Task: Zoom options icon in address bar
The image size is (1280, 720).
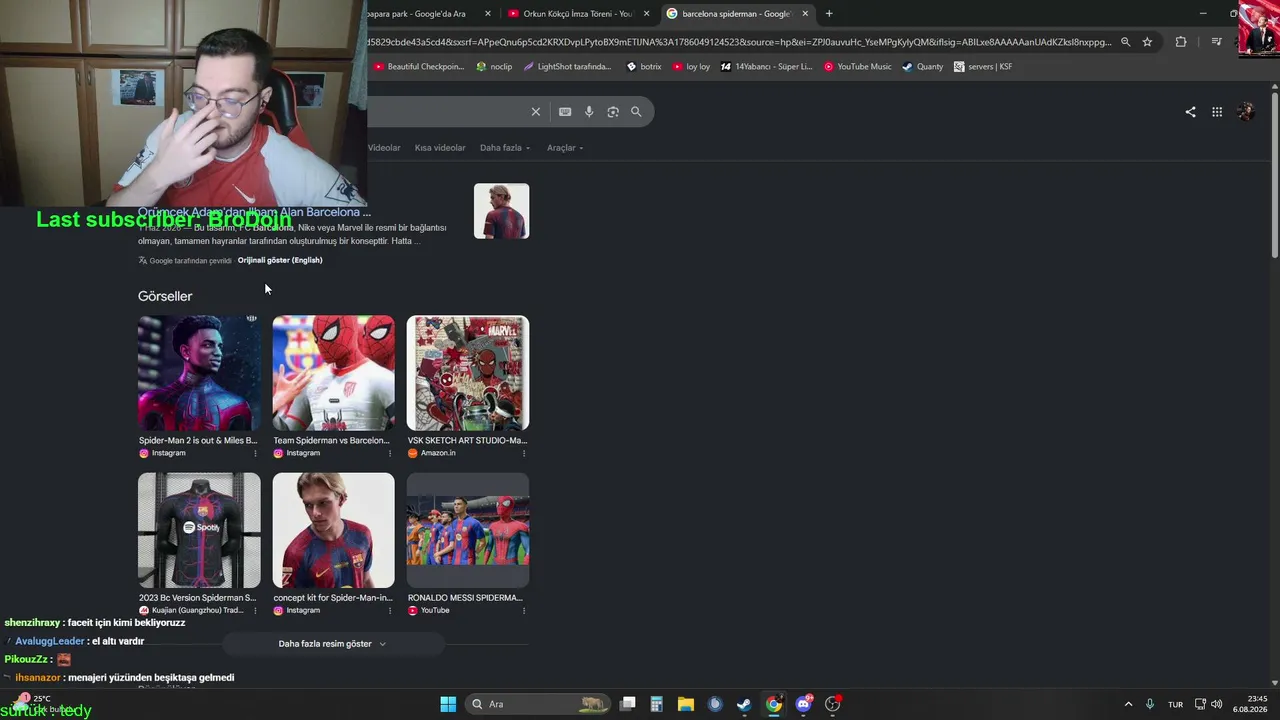Action: click(1125, 42)
